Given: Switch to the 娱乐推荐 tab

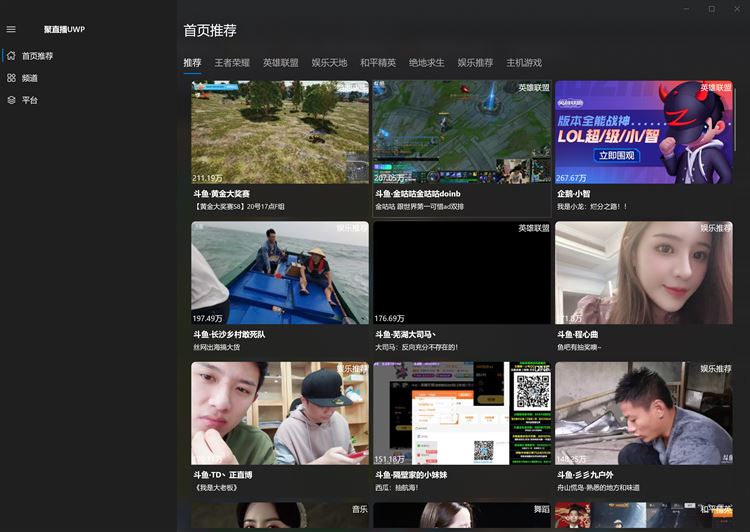Looking at the screenshot, I should coord(475,63).
